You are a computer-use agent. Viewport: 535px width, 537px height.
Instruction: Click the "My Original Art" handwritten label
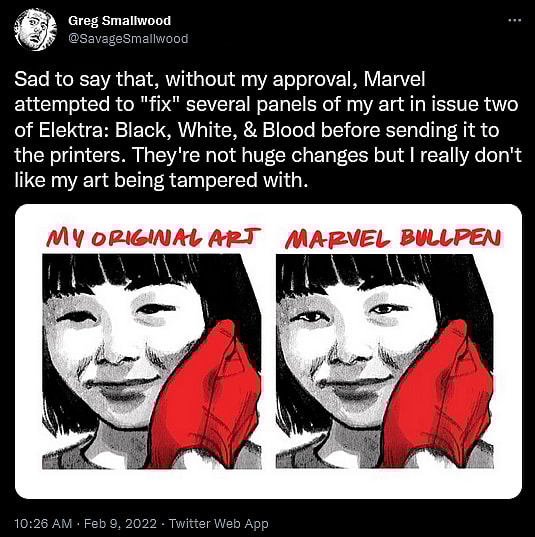(x=153, y=237)
